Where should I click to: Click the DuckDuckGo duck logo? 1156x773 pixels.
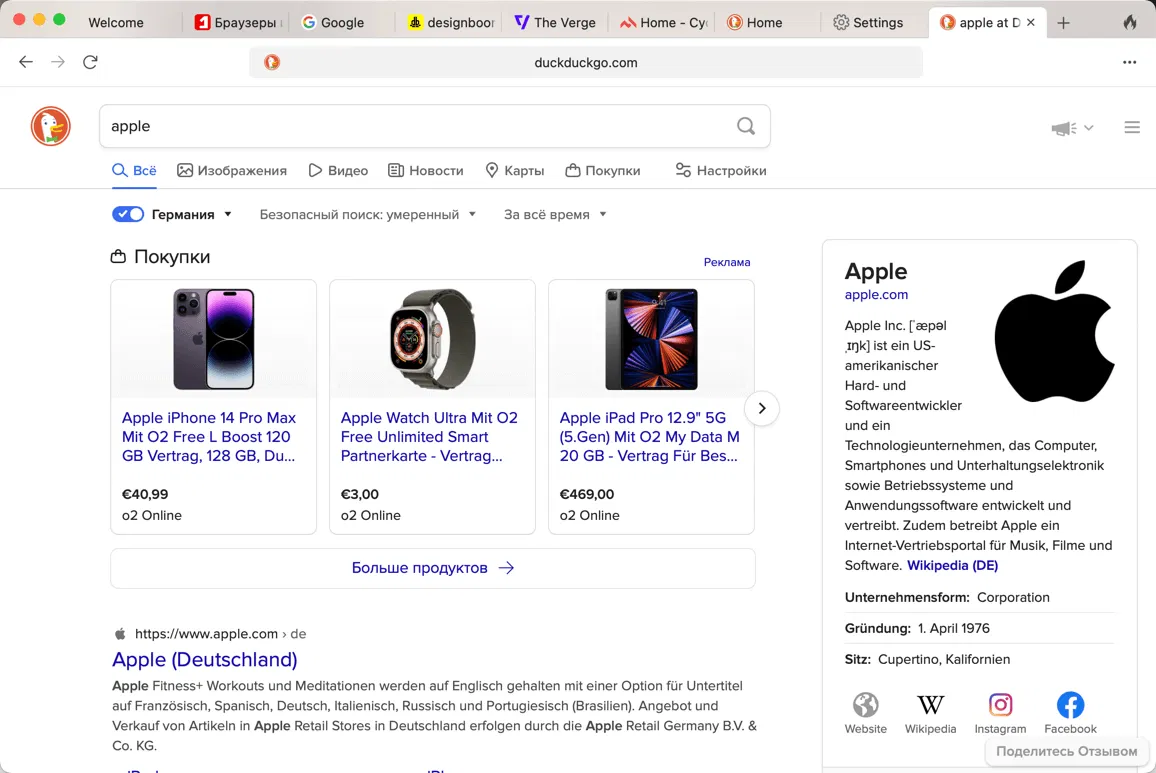point(51,127)
